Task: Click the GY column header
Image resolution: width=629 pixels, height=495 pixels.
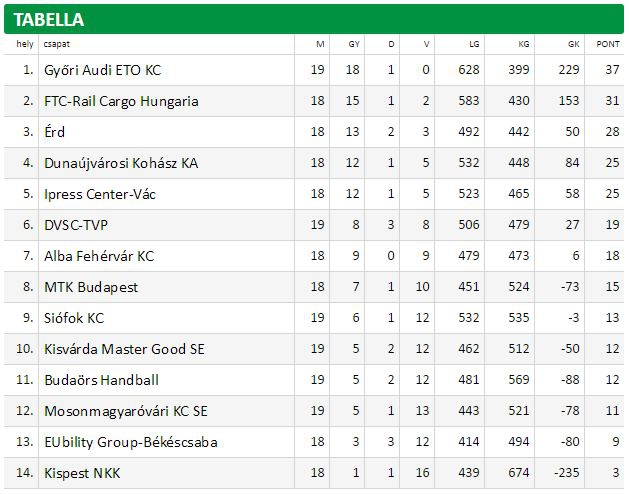Action: pyautogui.click(x=354, y=44)
